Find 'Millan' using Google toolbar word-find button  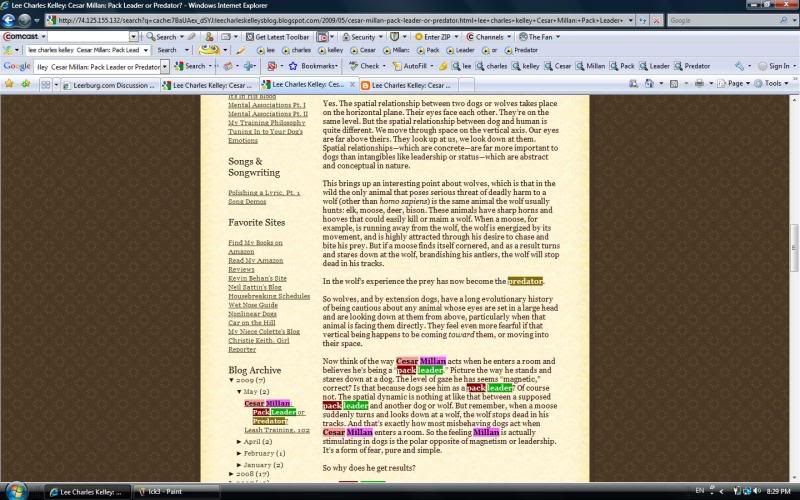tap(590, 66)
